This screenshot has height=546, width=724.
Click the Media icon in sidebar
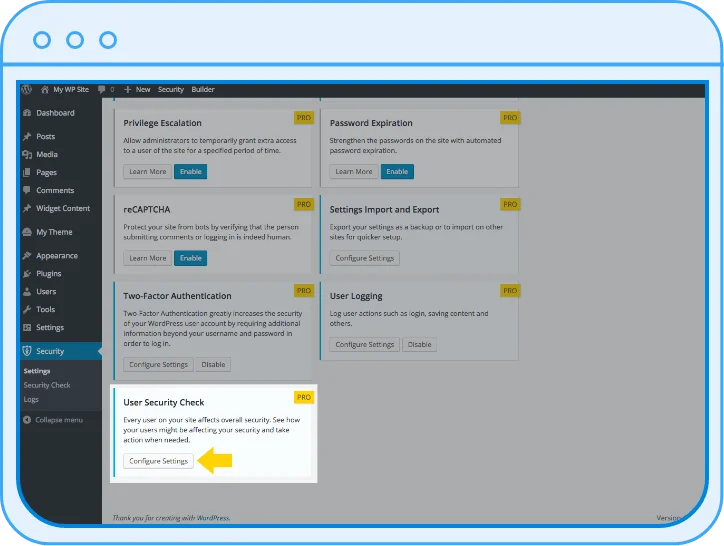point(27,154)
